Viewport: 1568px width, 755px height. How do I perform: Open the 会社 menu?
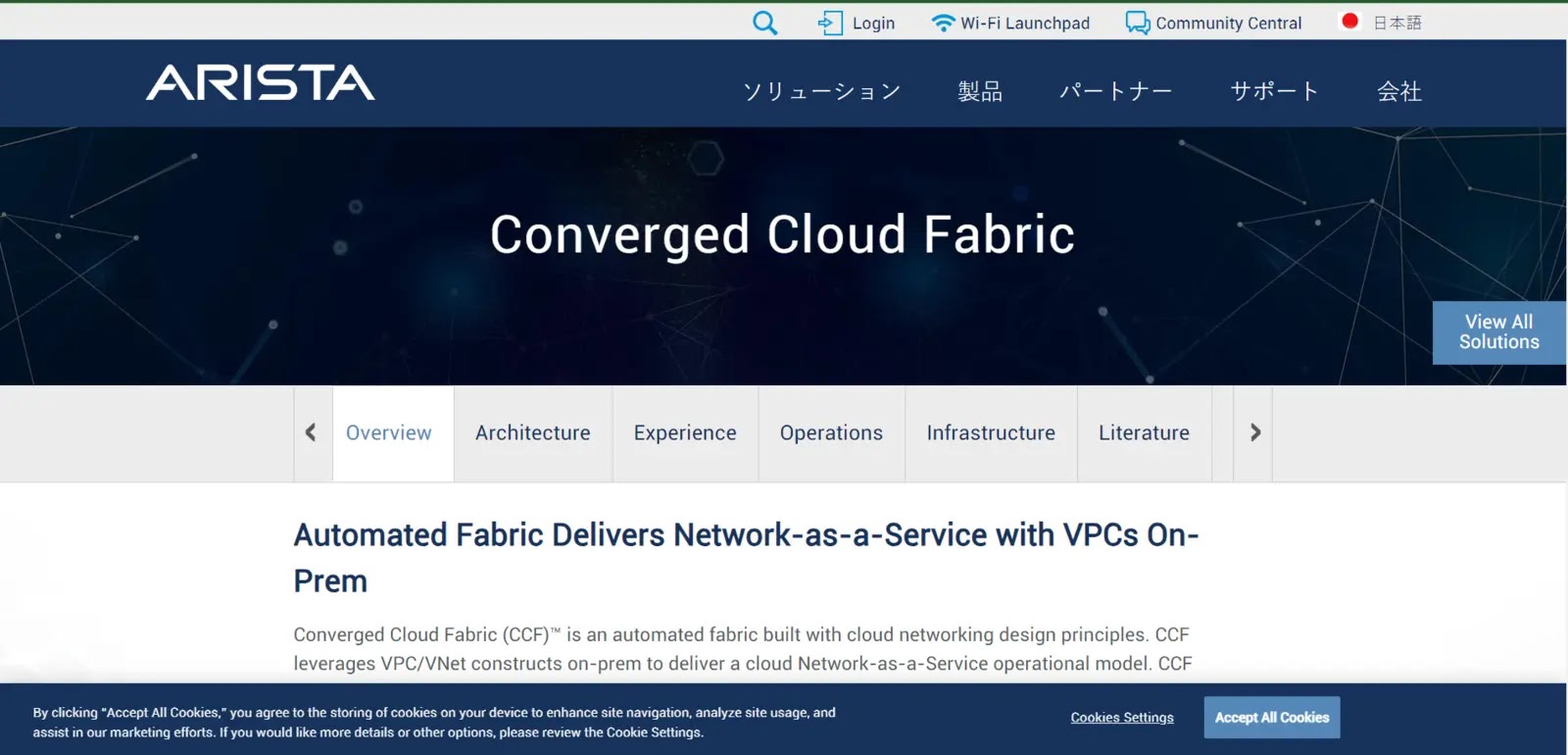[1399, 91]
